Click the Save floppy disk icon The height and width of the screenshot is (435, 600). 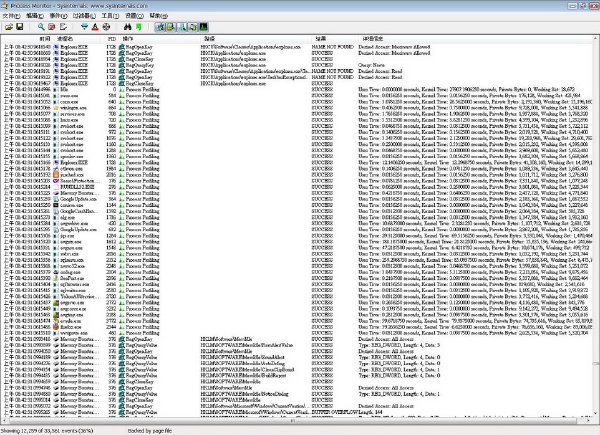(x=20, y=27)
